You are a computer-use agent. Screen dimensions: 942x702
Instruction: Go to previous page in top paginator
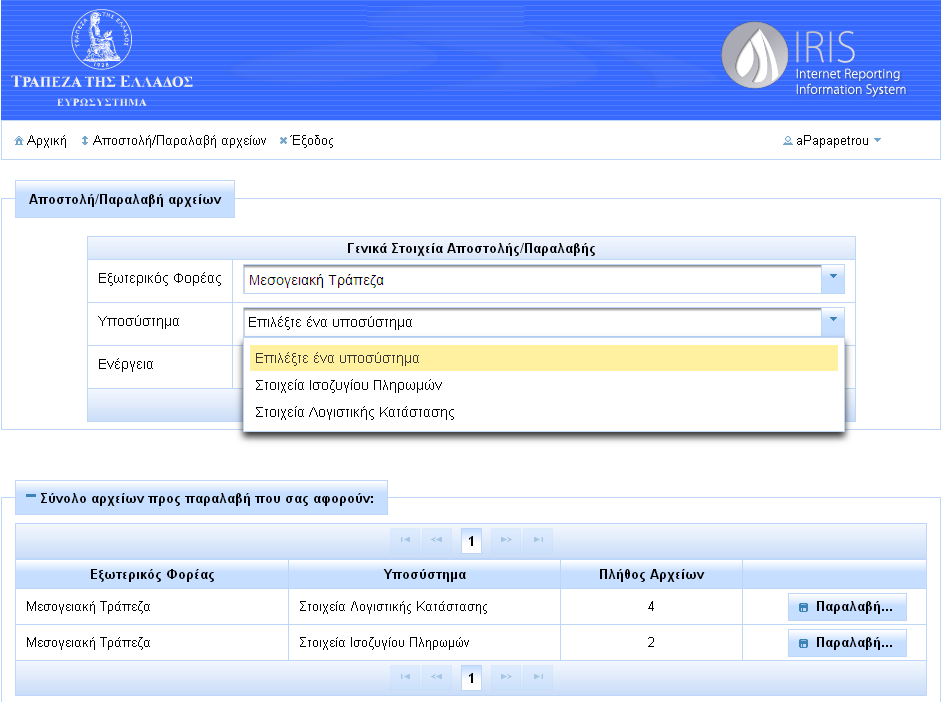click(x=436, y=540)
